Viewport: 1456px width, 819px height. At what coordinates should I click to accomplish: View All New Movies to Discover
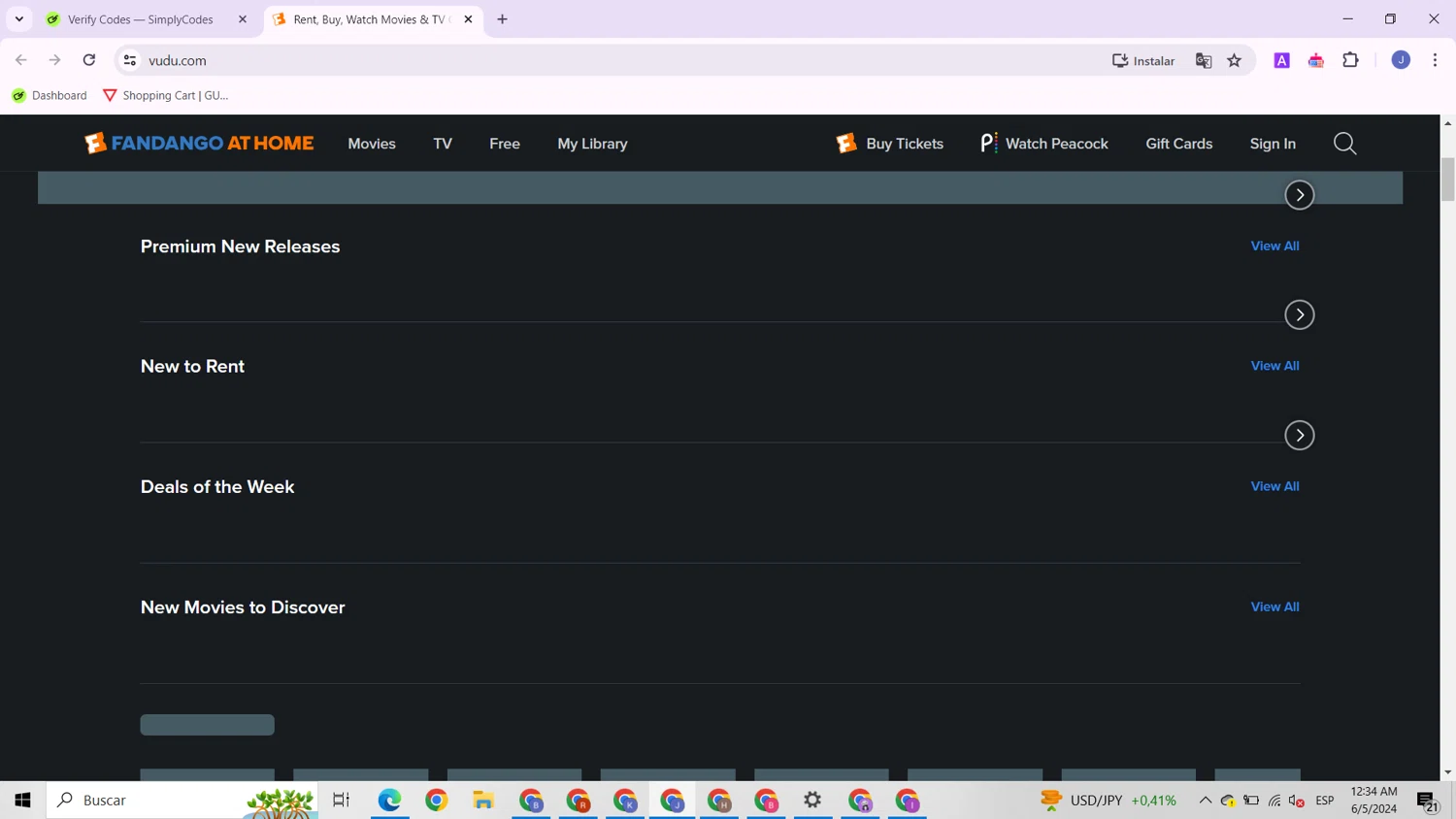tap(1274, 606)
